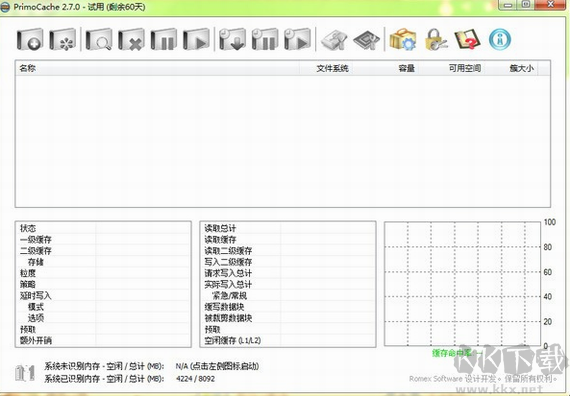570x396 pixels.
Task: Click the flush deferred write icon with down arrow
Action: (232, 39)
